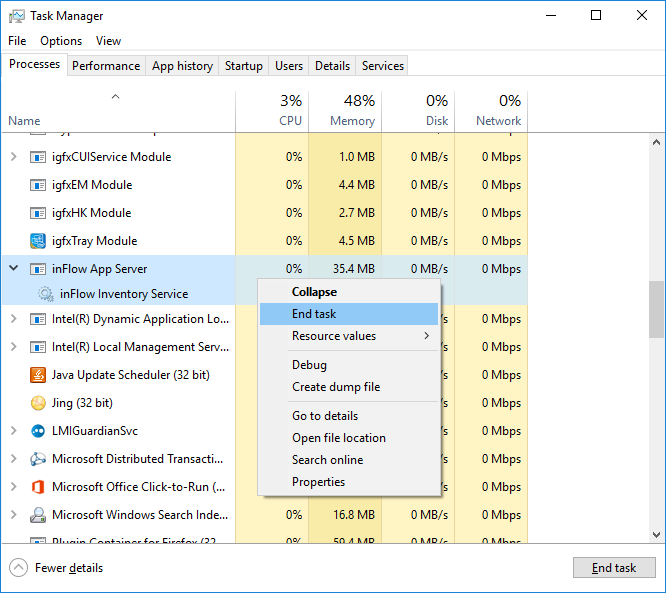Image resolution: width=666 pixels, height=593 pixels.
Task: Open the View menu
Action: pyautogui.click(x=108, y=41)
